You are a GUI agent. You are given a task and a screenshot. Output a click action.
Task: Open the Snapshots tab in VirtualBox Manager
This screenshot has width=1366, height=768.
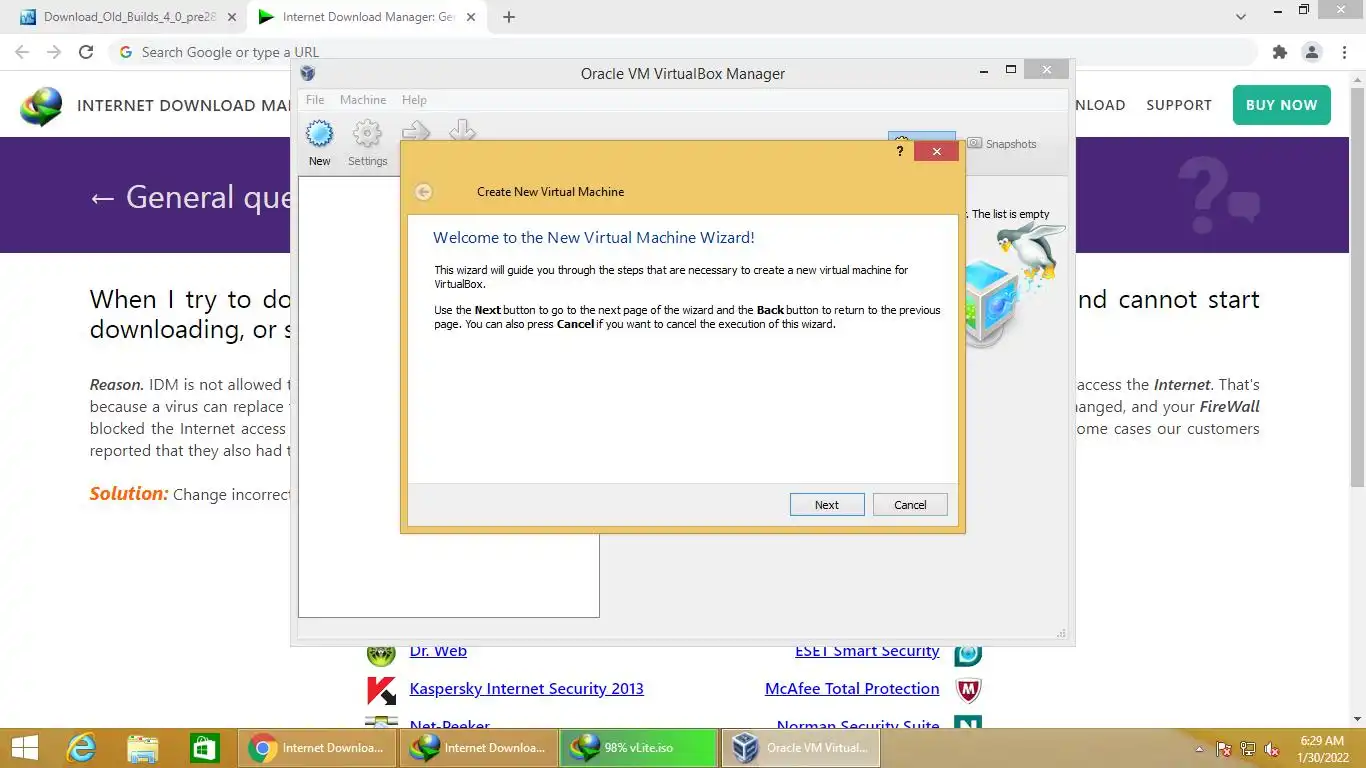(x=1002, y=144)
